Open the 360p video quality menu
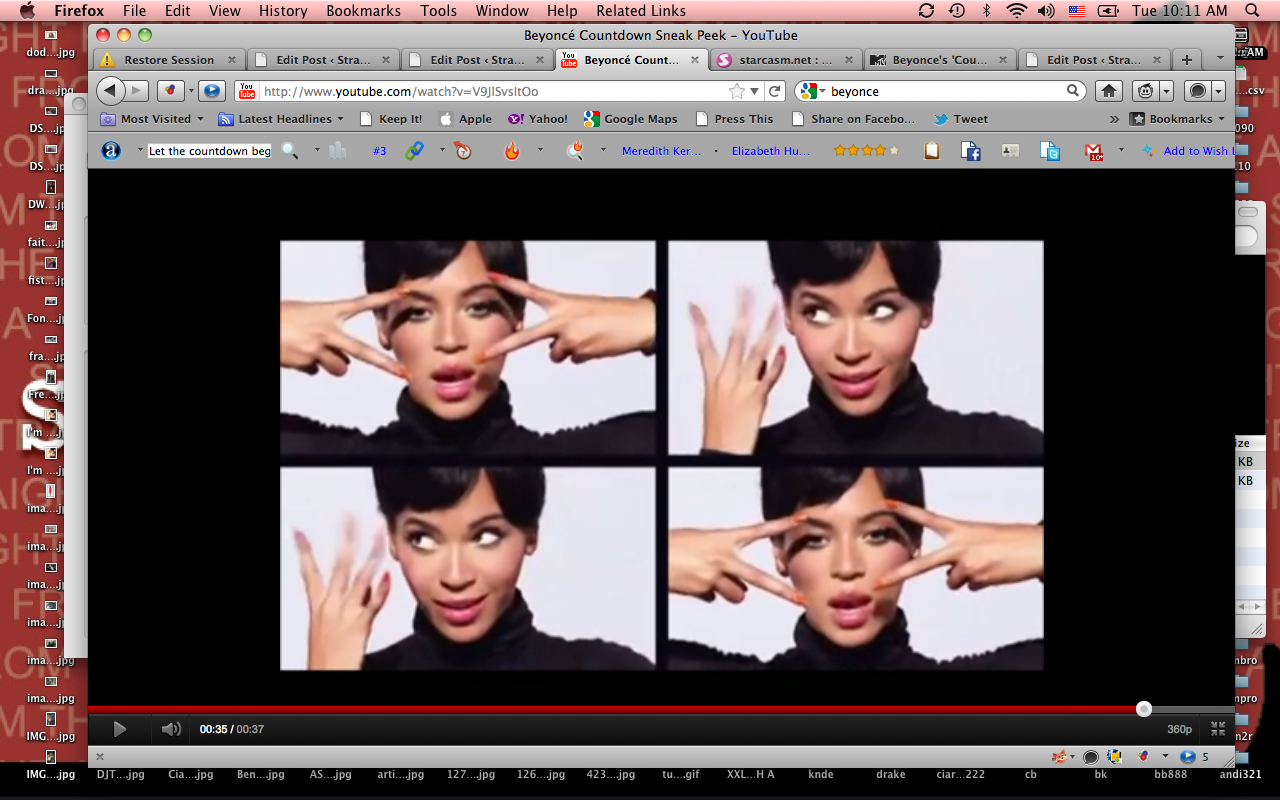Viewport: 1280px width, 800px height. click(x=1180, y=729)
